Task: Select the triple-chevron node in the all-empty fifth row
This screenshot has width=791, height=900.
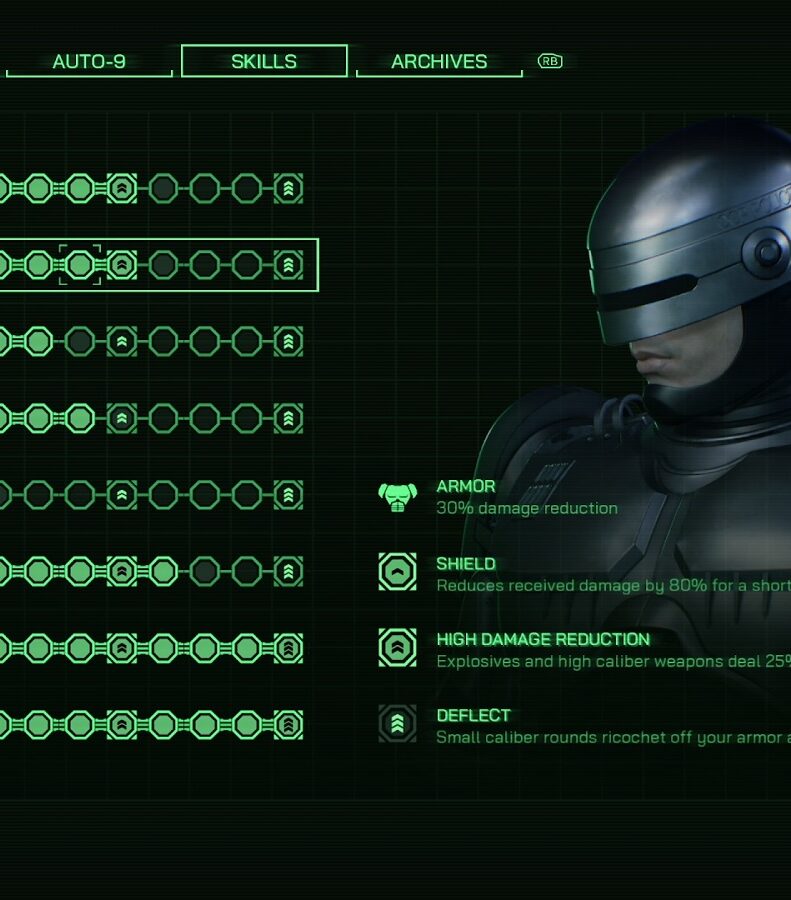Action: (288, 495)
